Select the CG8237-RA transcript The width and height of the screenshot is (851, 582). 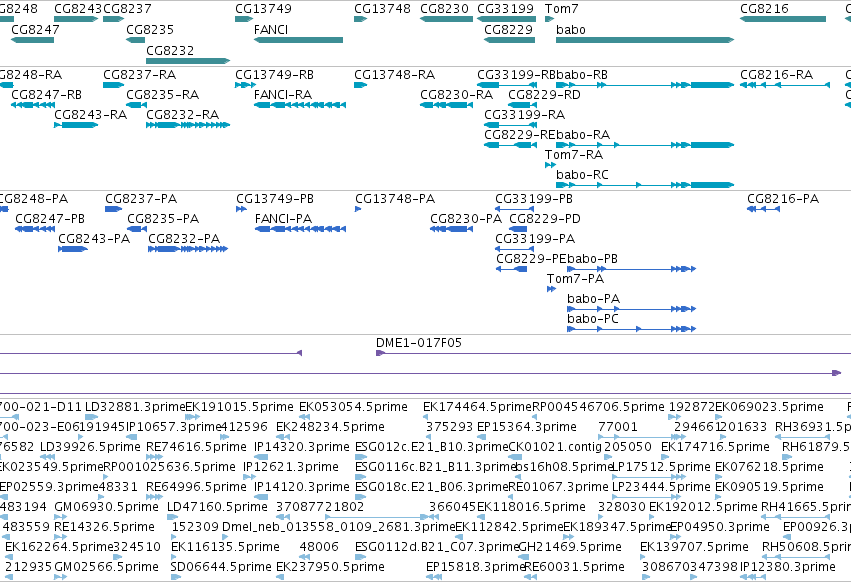113,85
